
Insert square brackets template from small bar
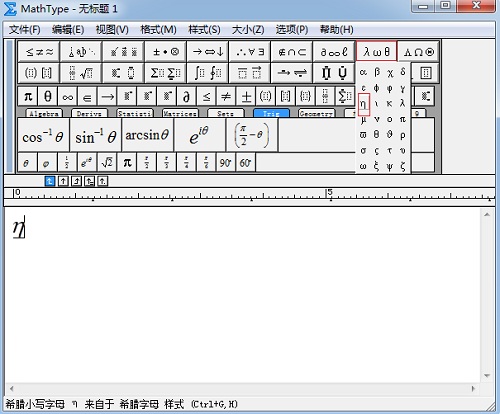[x=286, y=97]
